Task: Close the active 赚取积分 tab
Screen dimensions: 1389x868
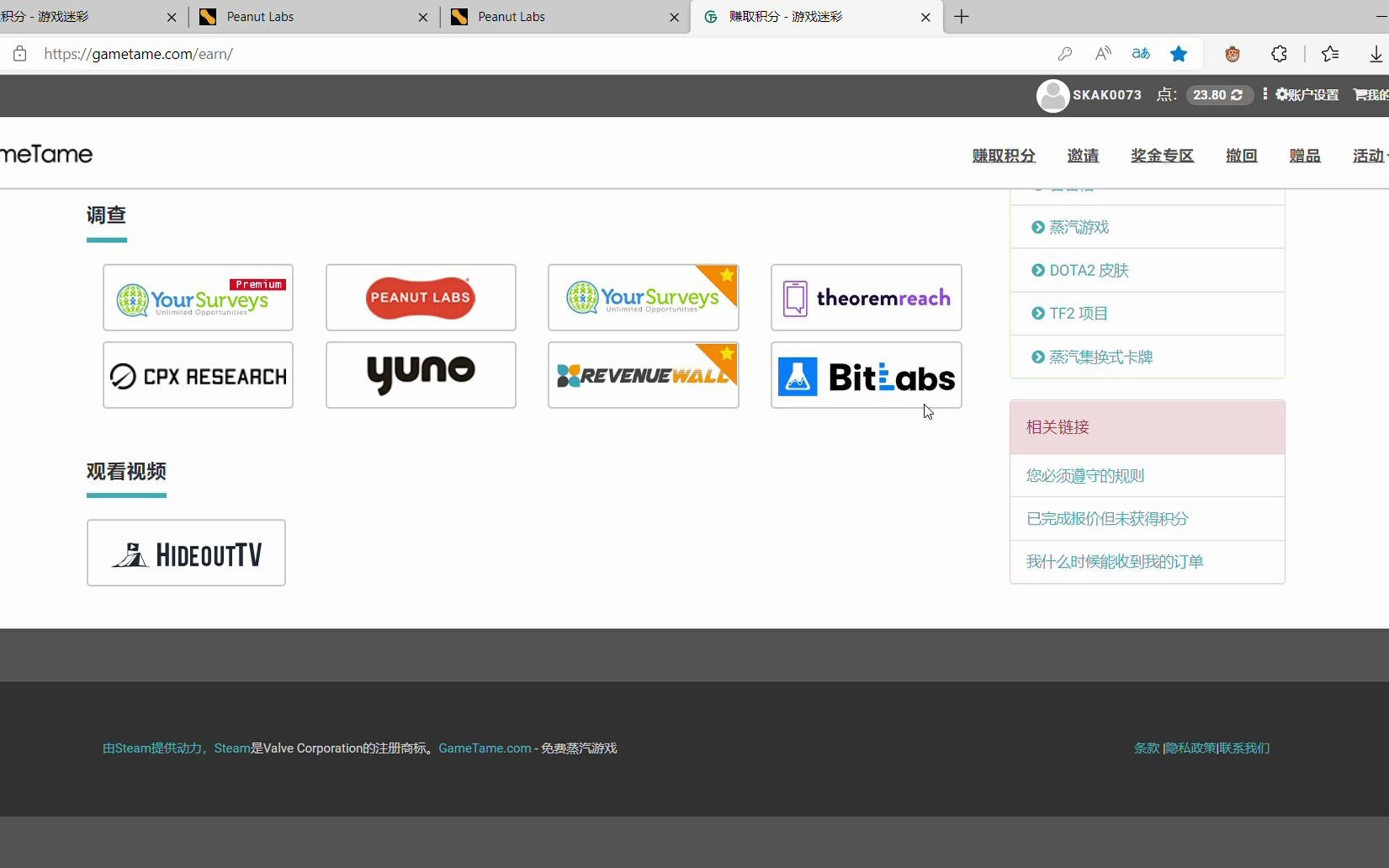Action: (x=925, y=17)
